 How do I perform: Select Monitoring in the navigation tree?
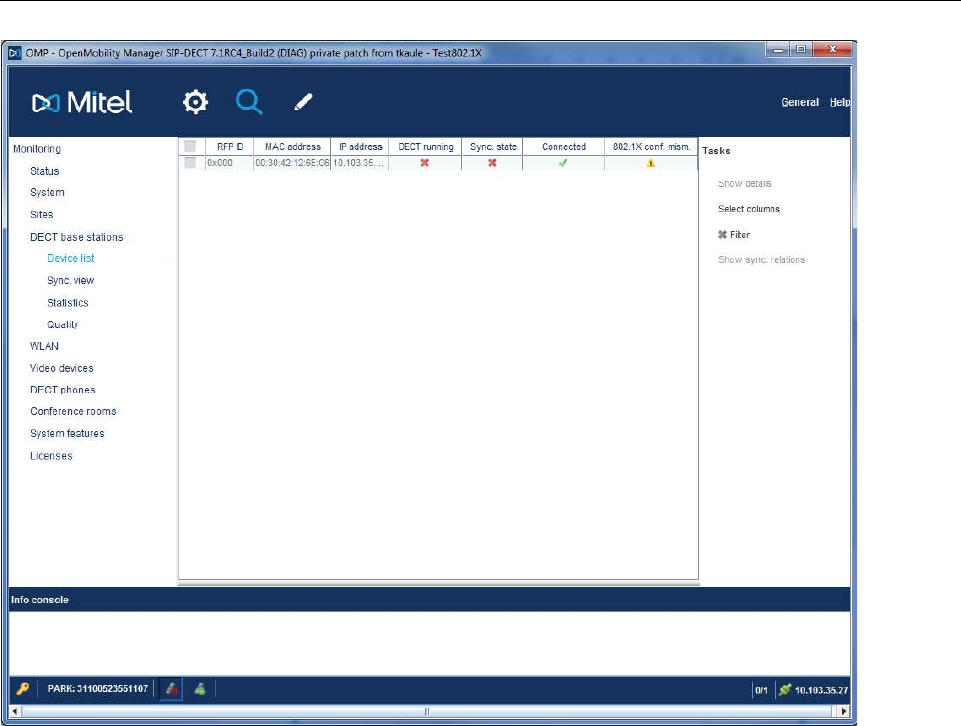(37, 149)
